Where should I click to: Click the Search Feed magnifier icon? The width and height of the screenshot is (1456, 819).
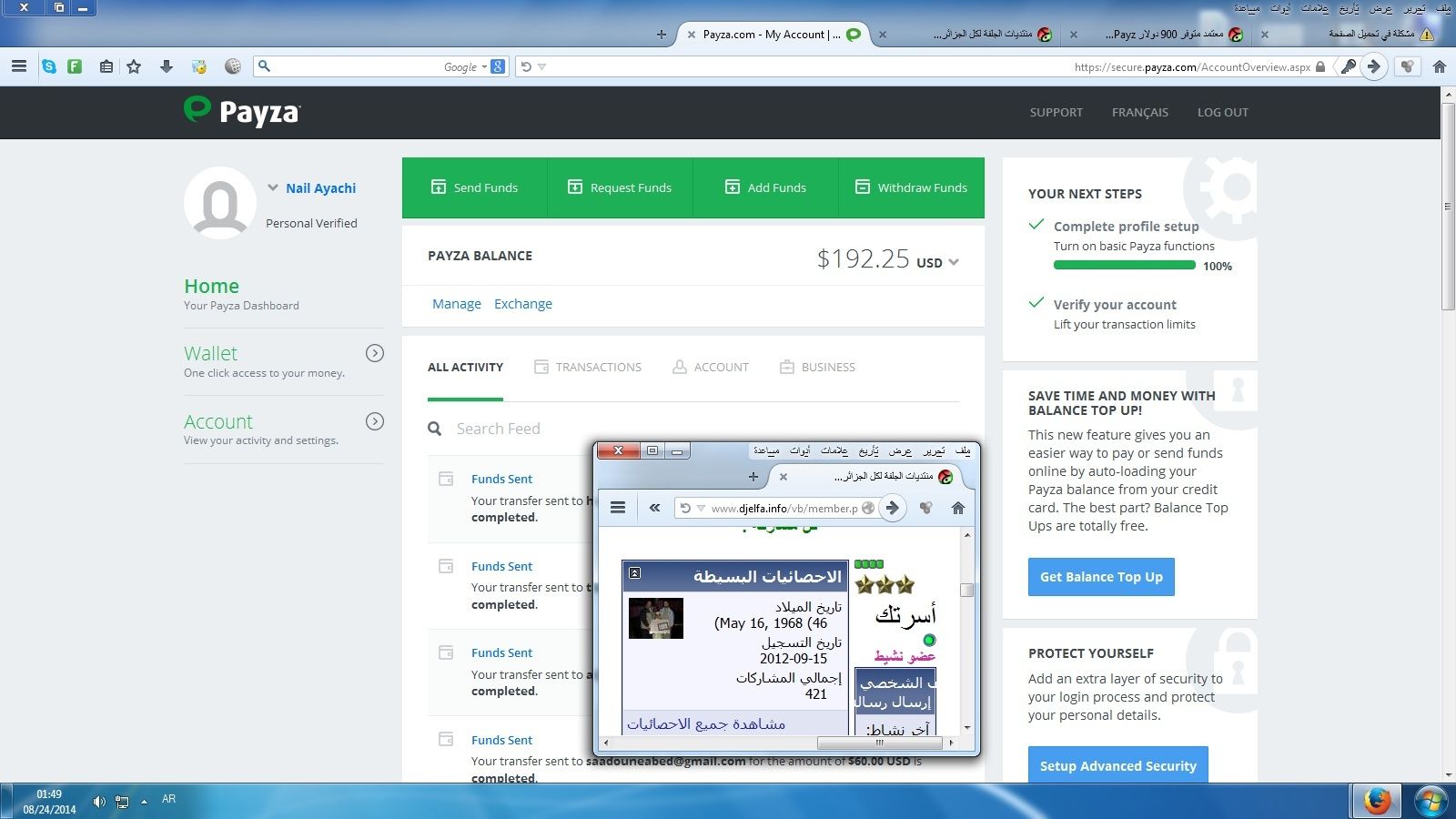(435, 429)
